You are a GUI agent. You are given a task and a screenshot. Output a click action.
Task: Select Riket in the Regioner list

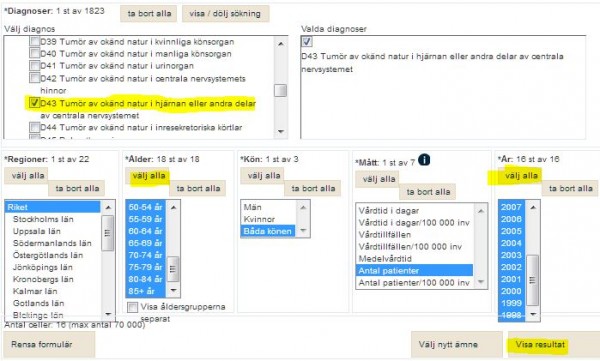pos(53,207)
